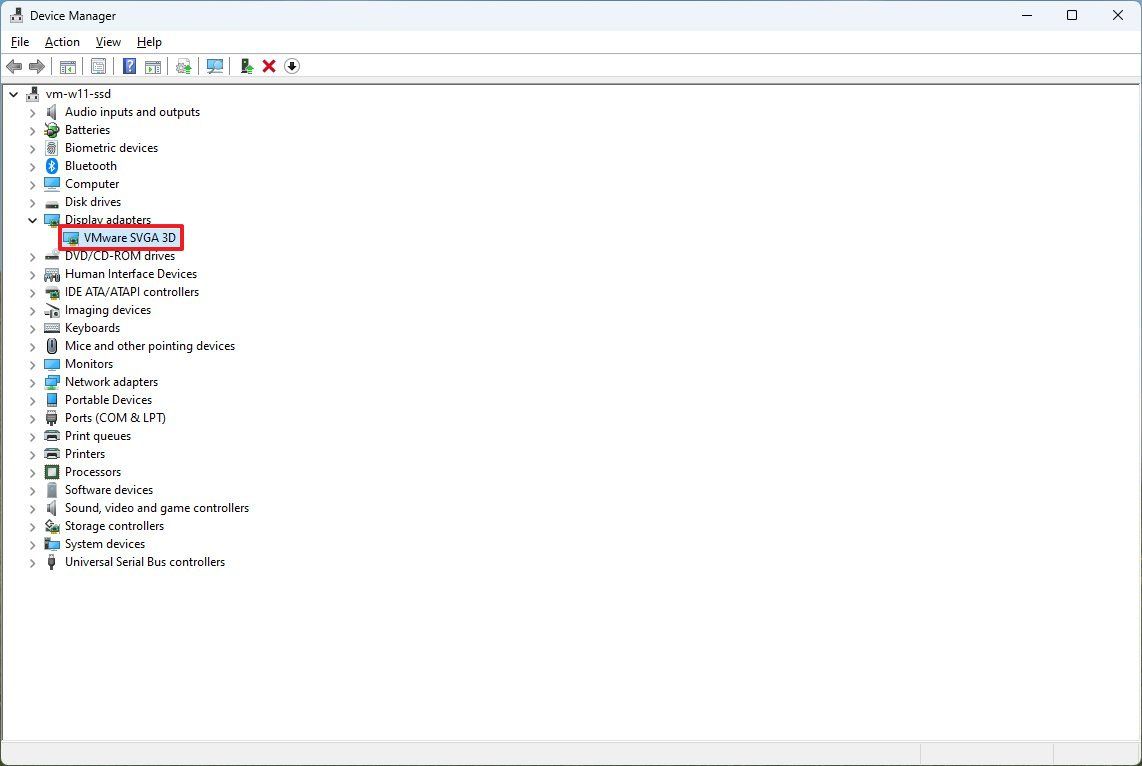The width and height of the screenshot is (1142, 766).
Task: Select the Universal Serial Bus controllers category
Action: [145, 562]
